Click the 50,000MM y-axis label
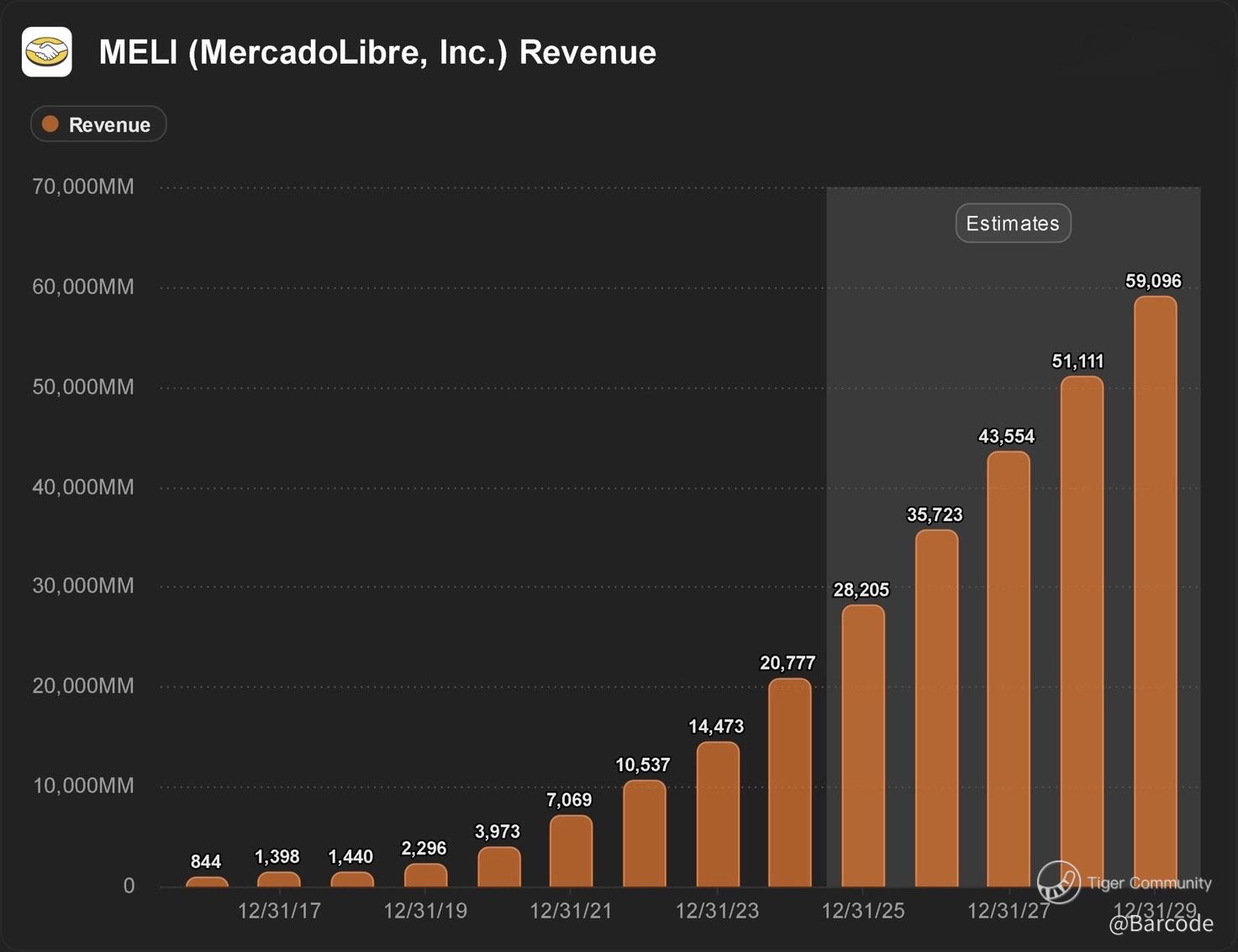The image size is (1238, 952). [83, 387]
